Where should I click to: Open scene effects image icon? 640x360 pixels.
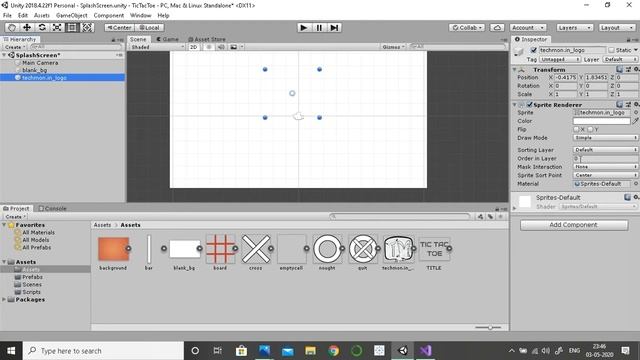(x=233, y=47)
